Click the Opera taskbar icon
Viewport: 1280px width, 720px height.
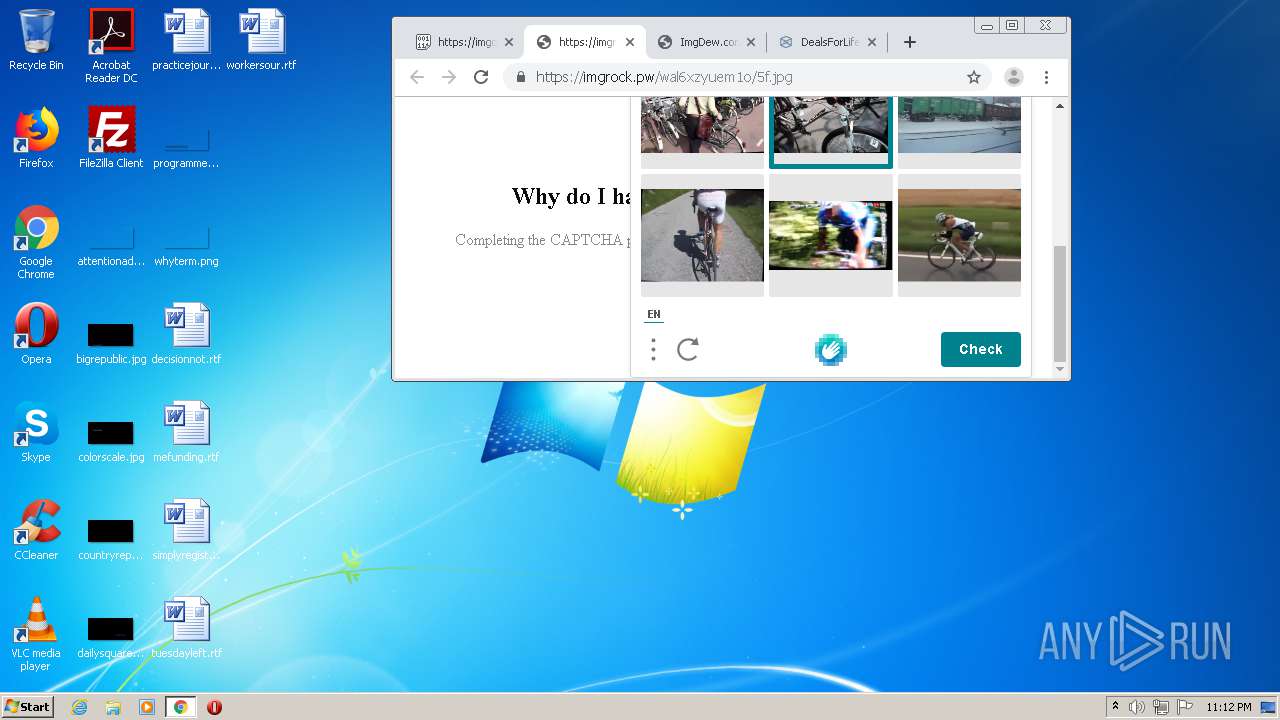coord(214,707)
